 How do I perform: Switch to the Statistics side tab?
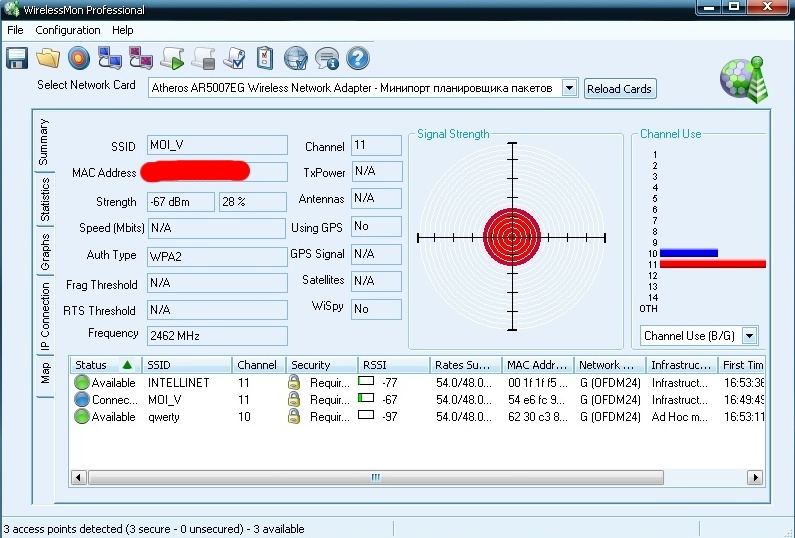(45, 200)
